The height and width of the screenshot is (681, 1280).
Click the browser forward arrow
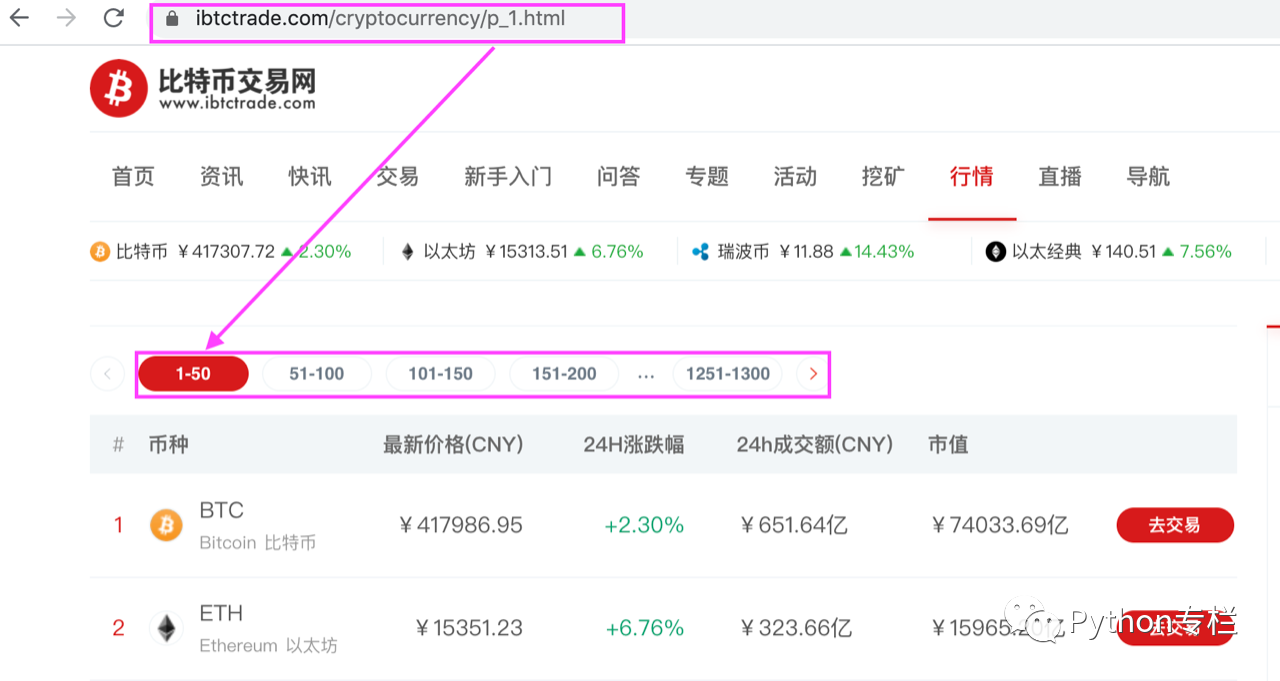[67, 18]
